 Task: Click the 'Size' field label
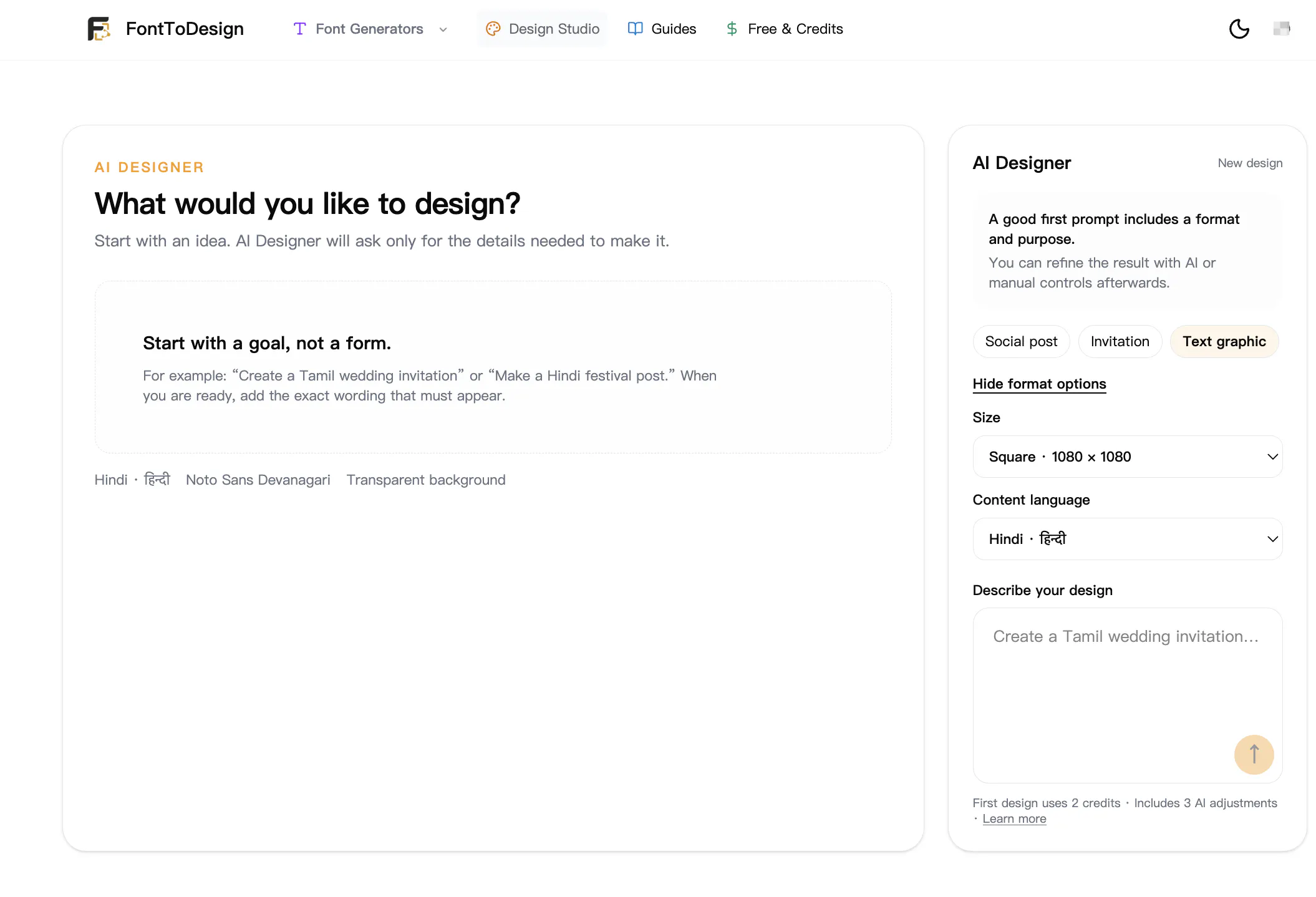pos(986,417)
